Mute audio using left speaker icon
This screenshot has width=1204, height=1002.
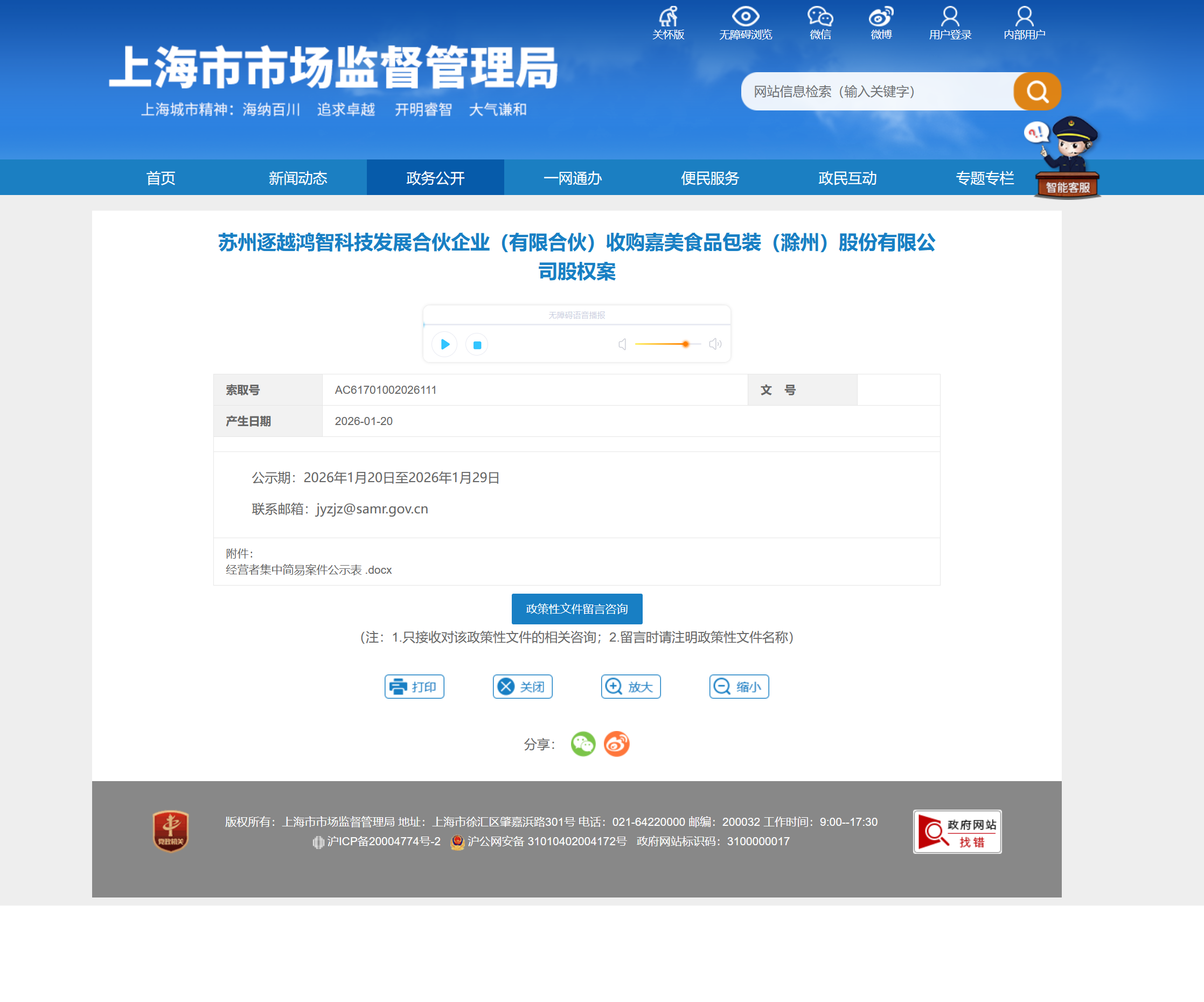tap(622, 344)
